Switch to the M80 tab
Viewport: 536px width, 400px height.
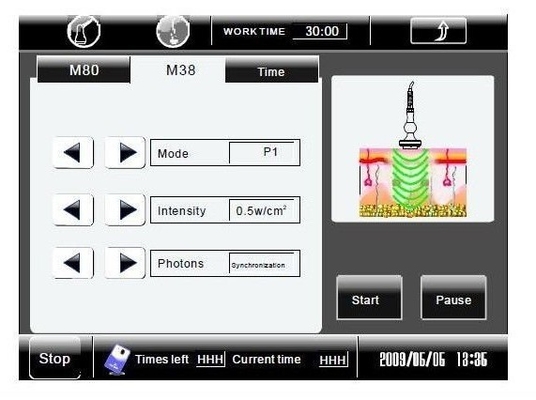pyautogui.click(x=84, y=70)
